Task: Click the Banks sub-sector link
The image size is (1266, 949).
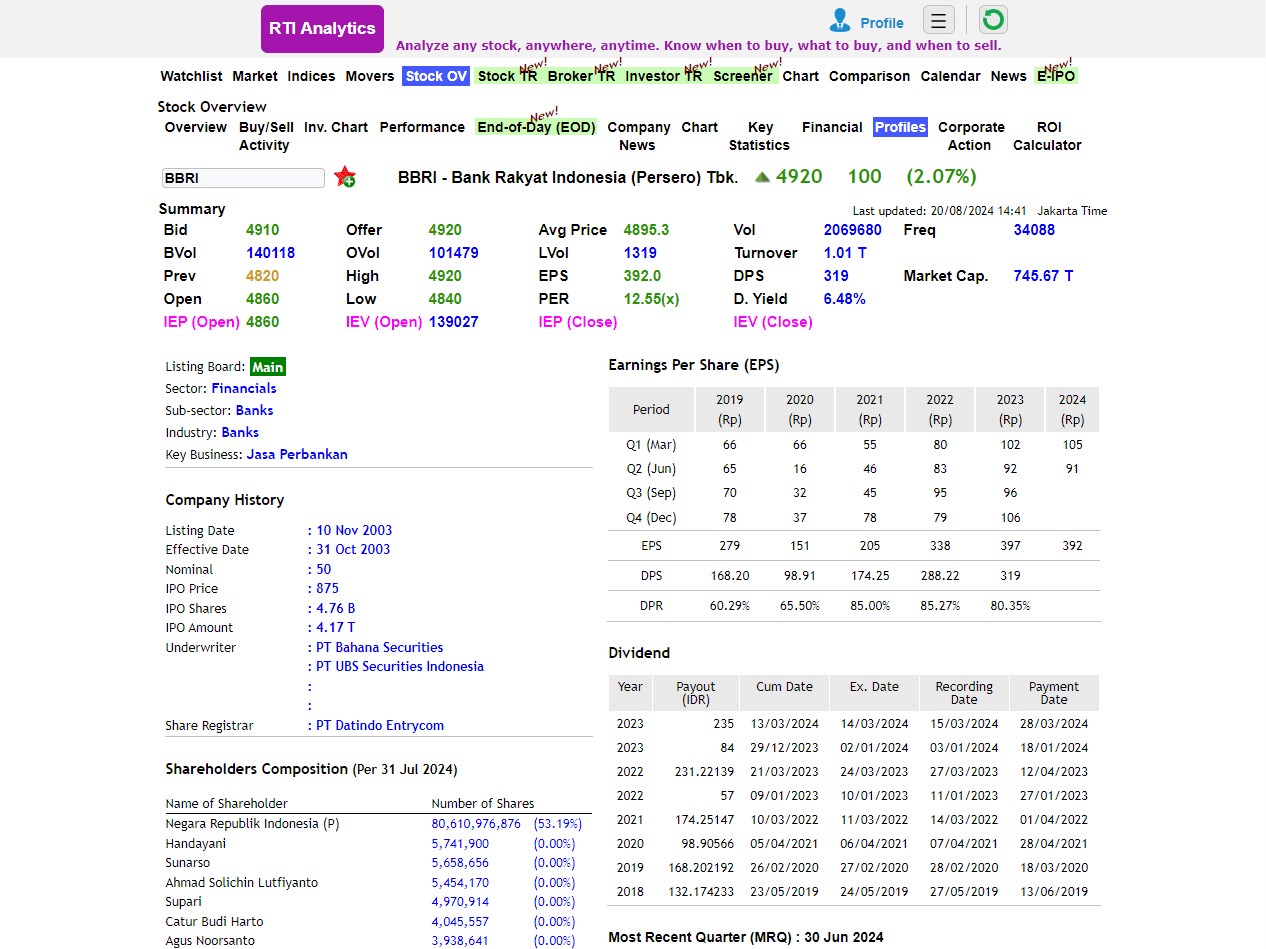Action: (x=254, y=410)
